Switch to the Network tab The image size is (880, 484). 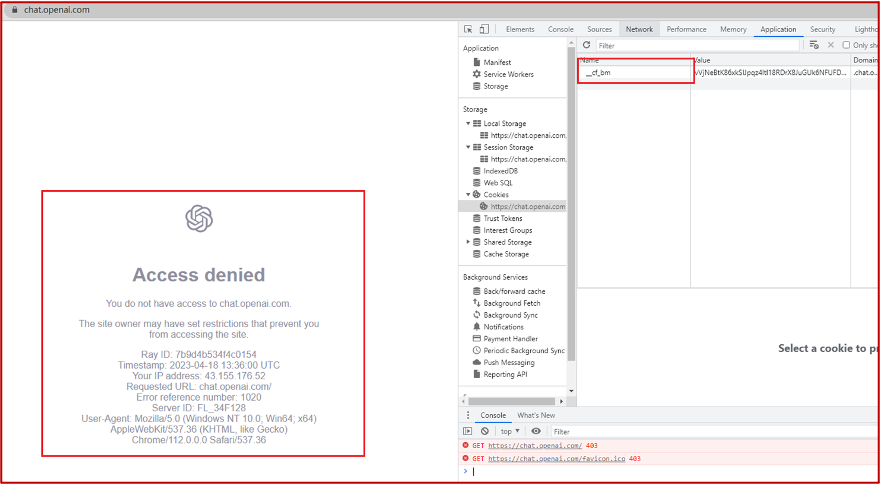coord(639,29)
